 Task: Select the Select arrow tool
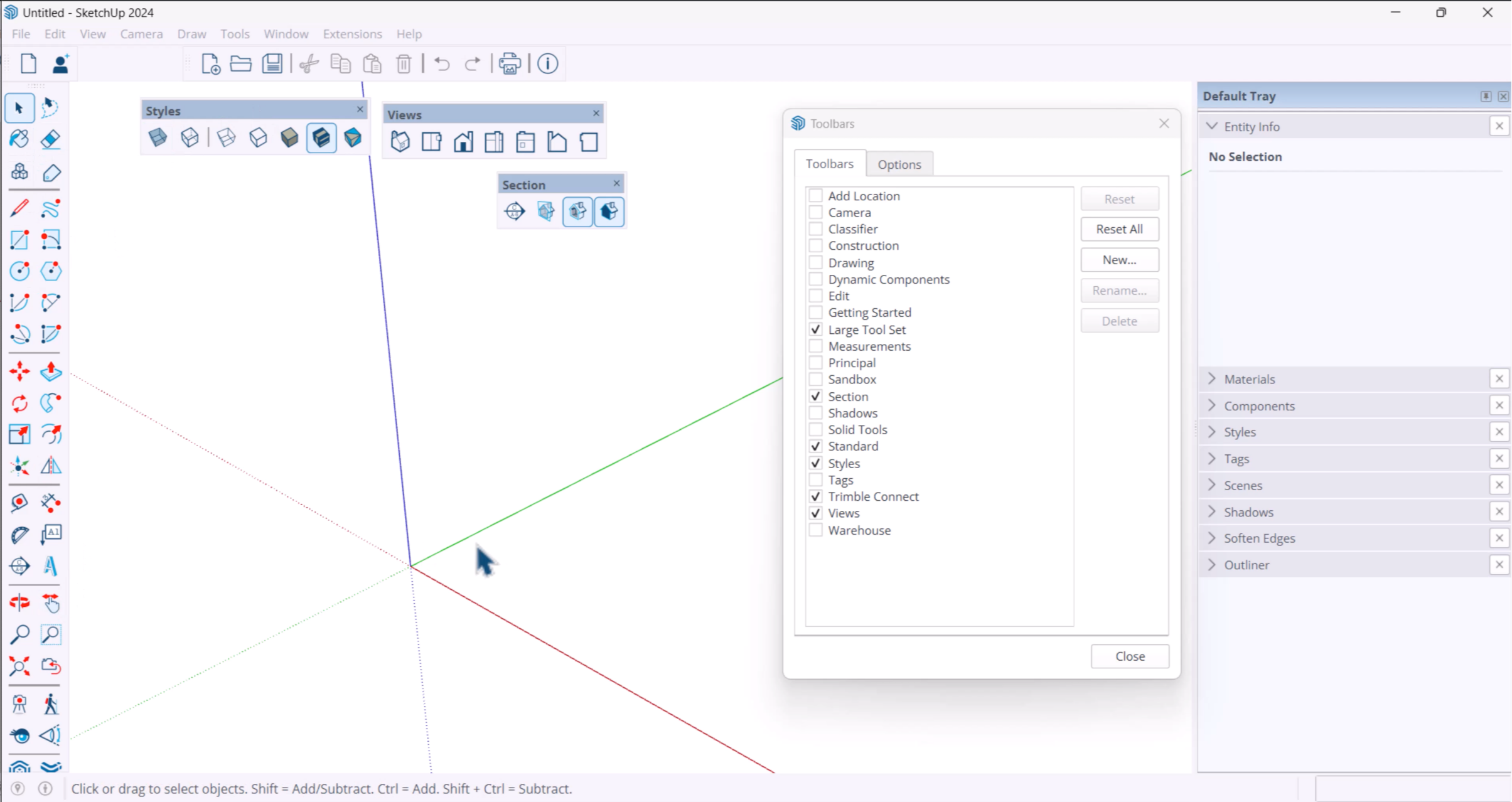click(19, 108)
